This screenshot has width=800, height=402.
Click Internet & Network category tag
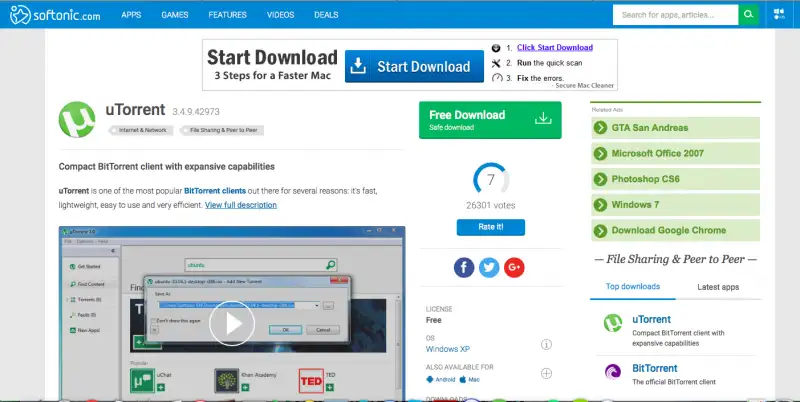pos(141,131)
